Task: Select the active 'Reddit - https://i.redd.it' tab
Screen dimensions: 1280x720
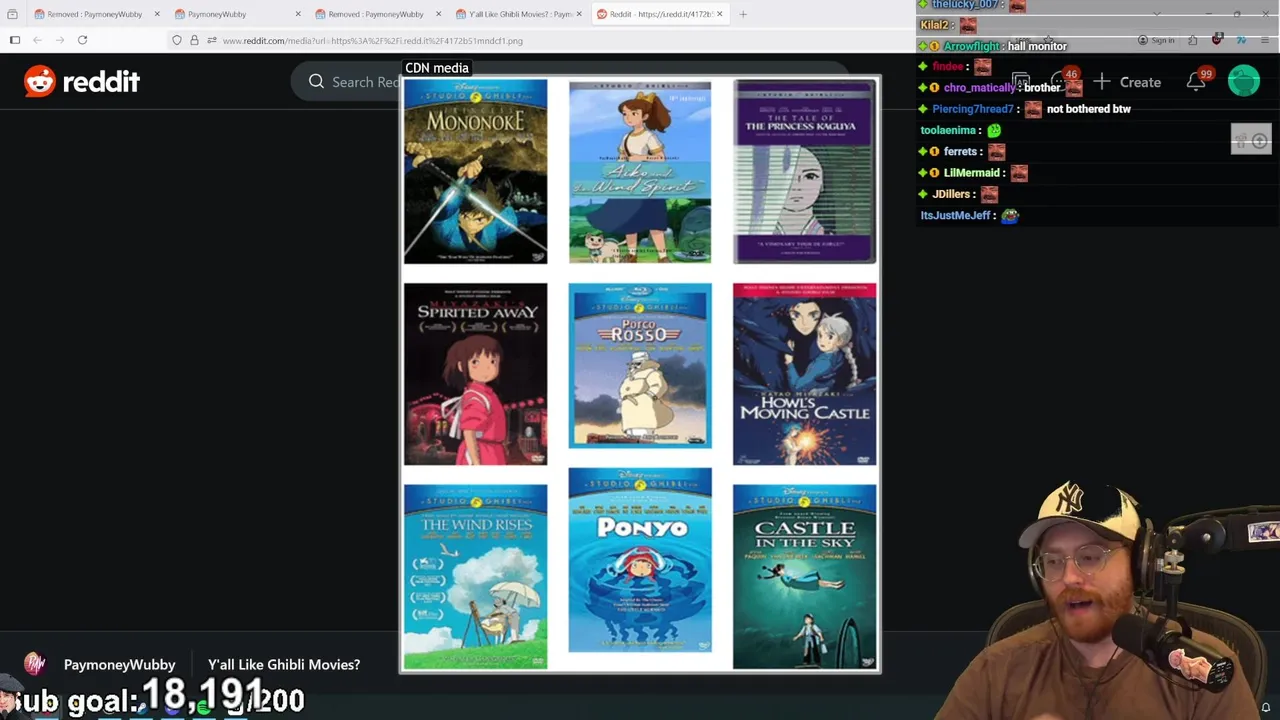Action: click(x=660, y=14)
